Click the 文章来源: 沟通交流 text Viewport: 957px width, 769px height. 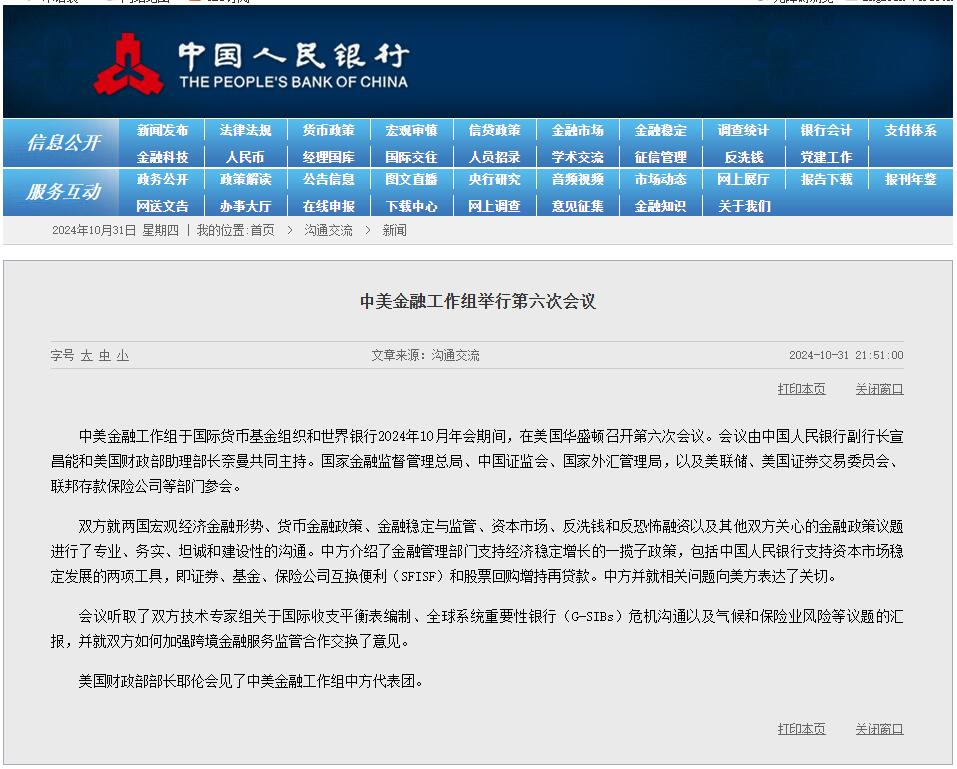click(425, 355)
